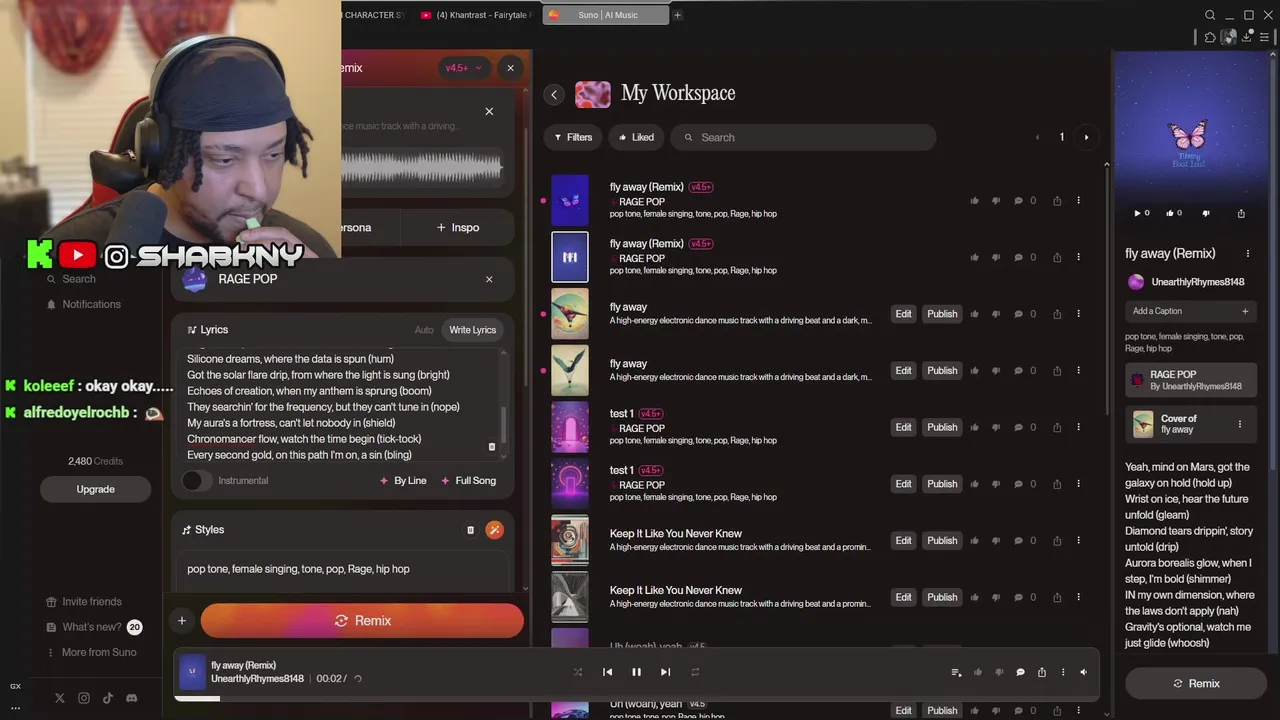Open Suno Discord link icon

point(131,698)
